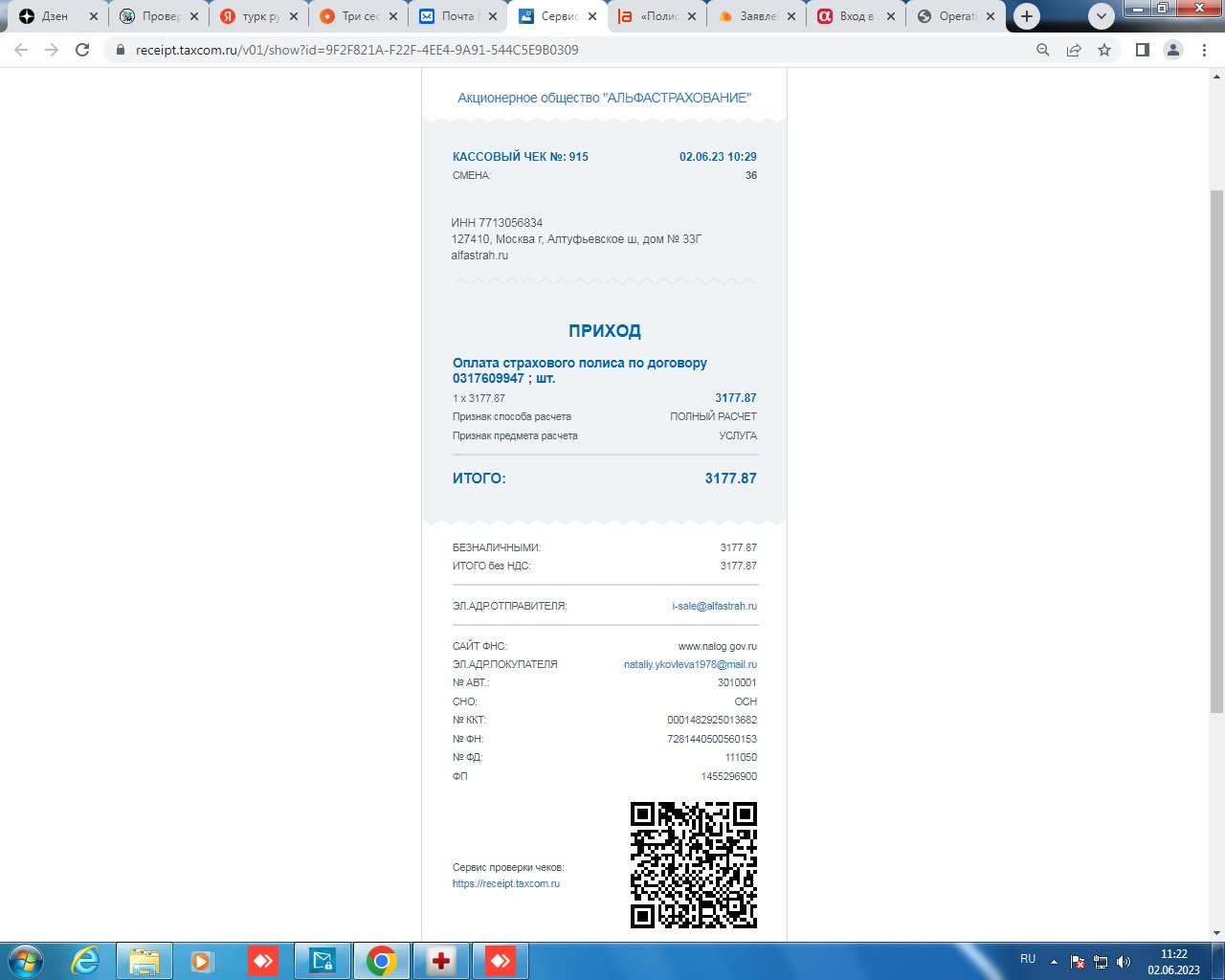Open red arrows icon beside red cross icon
The image size is (1225, 980).
click(x=500, y=961)
